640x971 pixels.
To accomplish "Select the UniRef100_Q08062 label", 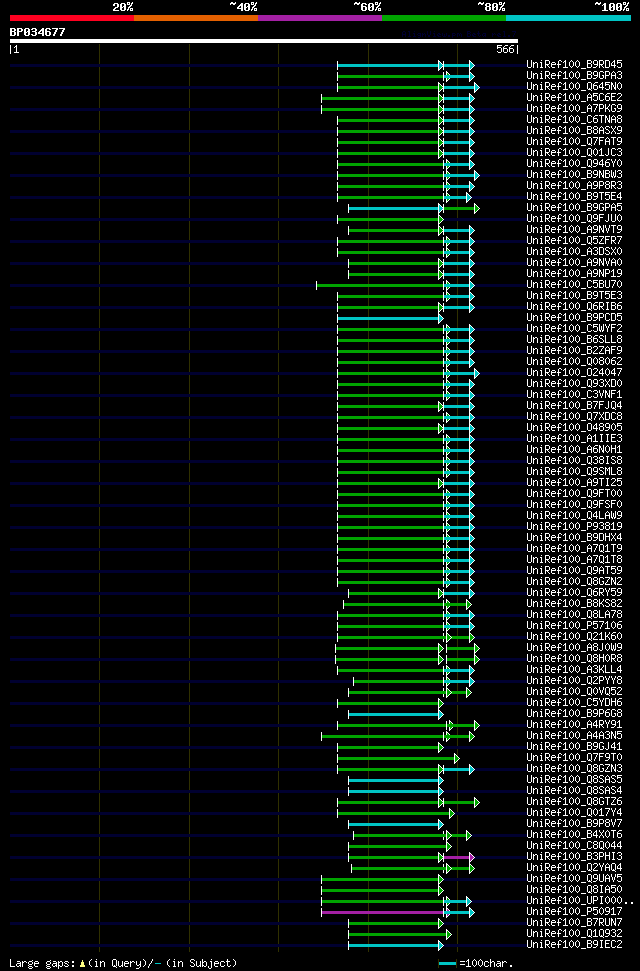I will coord(574,362).
